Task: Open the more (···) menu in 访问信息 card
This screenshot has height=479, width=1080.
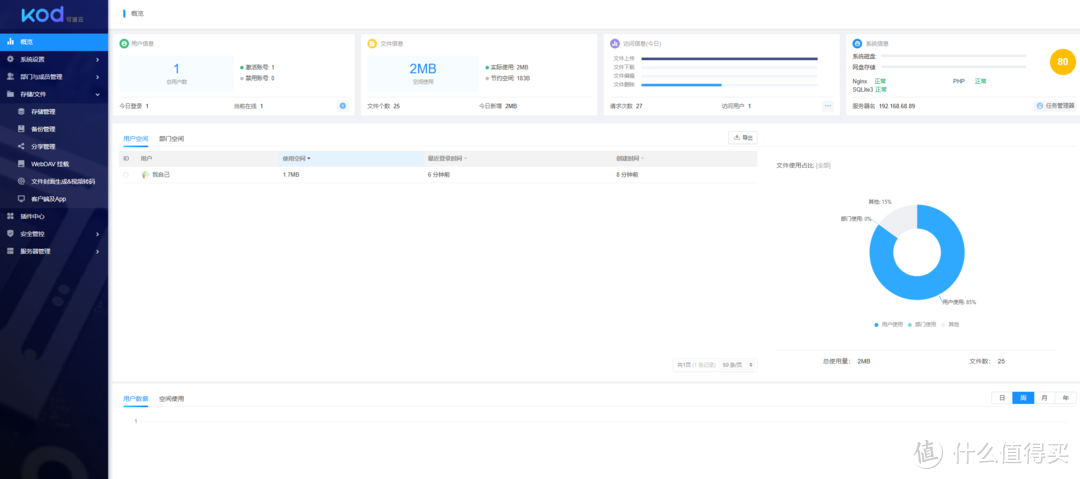Action: (x=827, y=105)
